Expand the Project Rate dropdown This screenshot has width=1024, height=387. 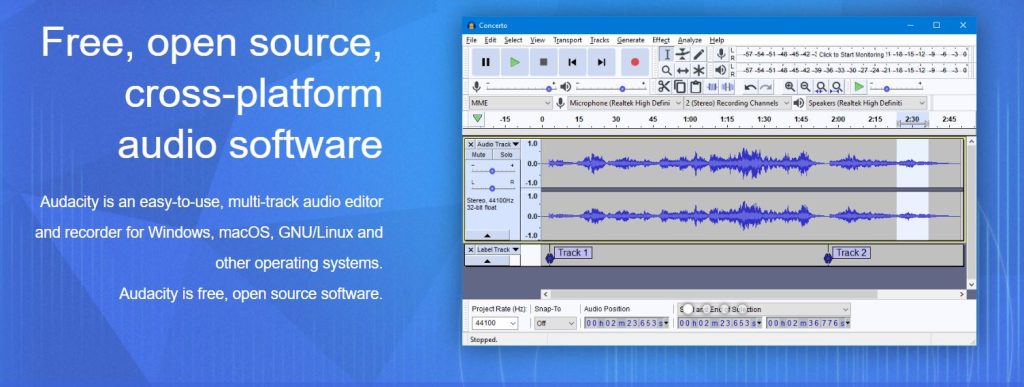pyautogui.click(x=494, y=323)
